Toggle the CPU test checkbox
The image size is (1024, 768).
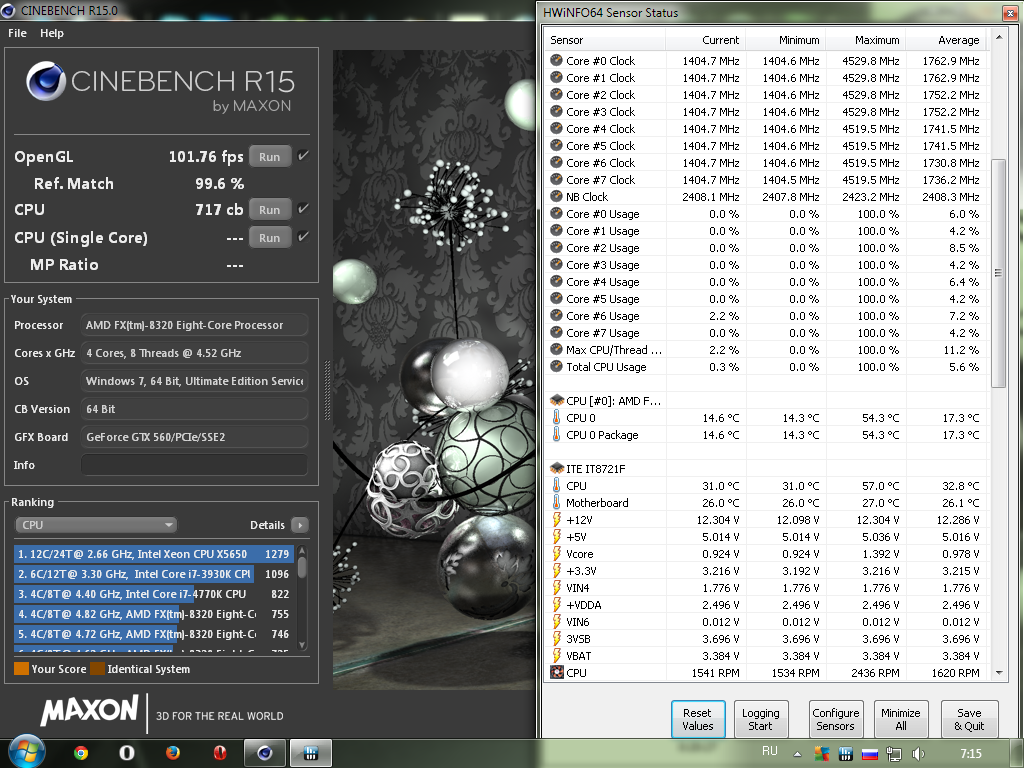(303, 208)
